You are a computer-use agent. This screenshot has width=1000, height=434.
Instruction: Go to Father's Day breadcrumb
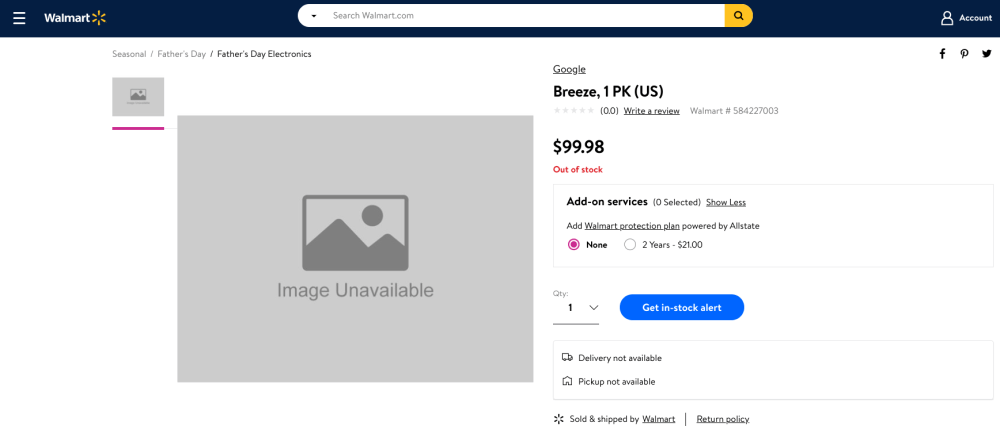tap(181, 54)
